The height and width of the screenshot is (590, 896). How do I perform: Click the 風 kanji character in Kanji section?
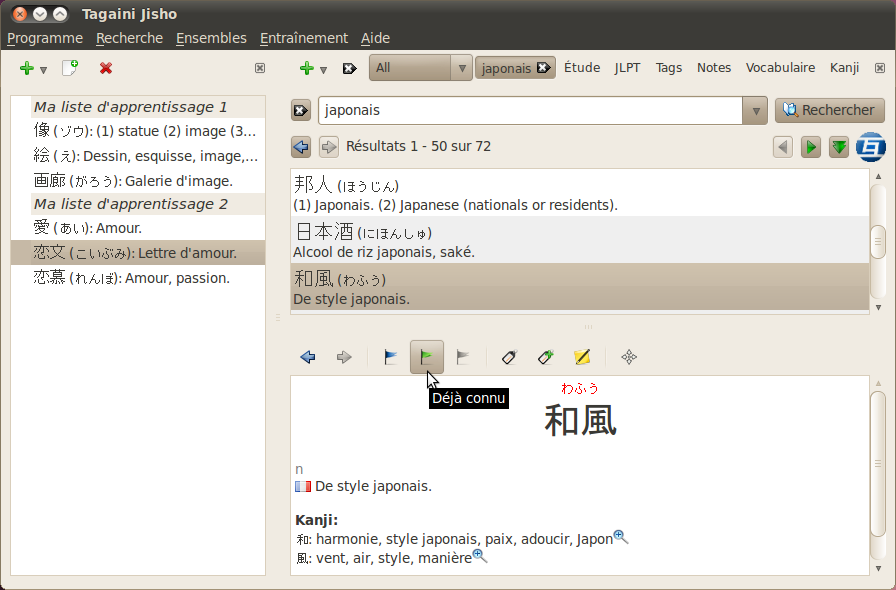(303, 558)
